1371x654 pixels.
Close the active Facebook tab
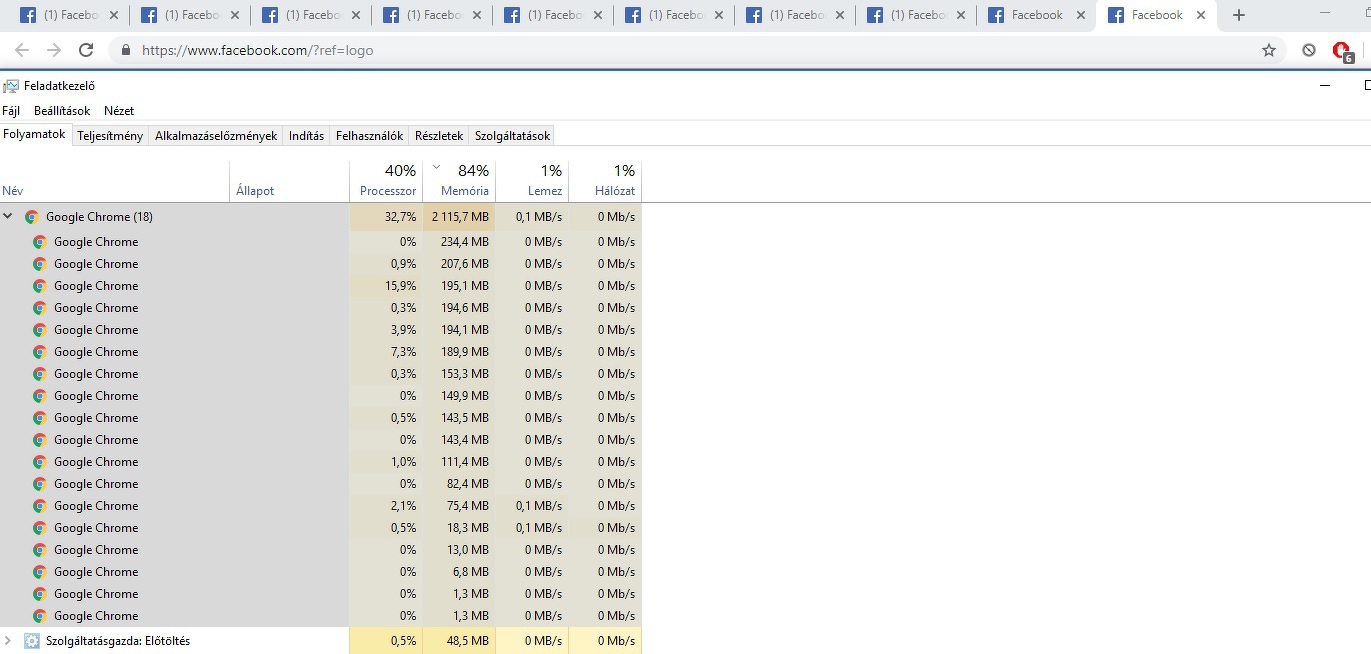pos(1200,15)
